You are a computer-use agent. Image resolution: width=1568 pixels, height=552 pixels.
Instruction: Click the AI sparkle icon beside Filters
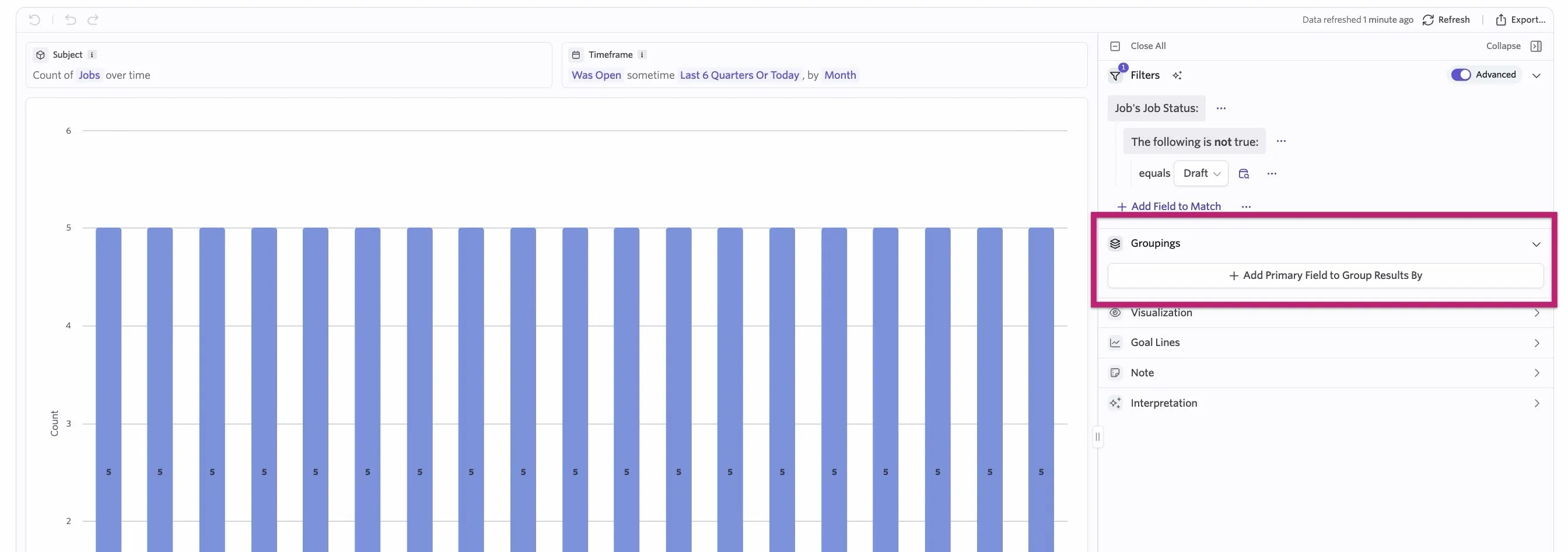[x=1177, y=75]
